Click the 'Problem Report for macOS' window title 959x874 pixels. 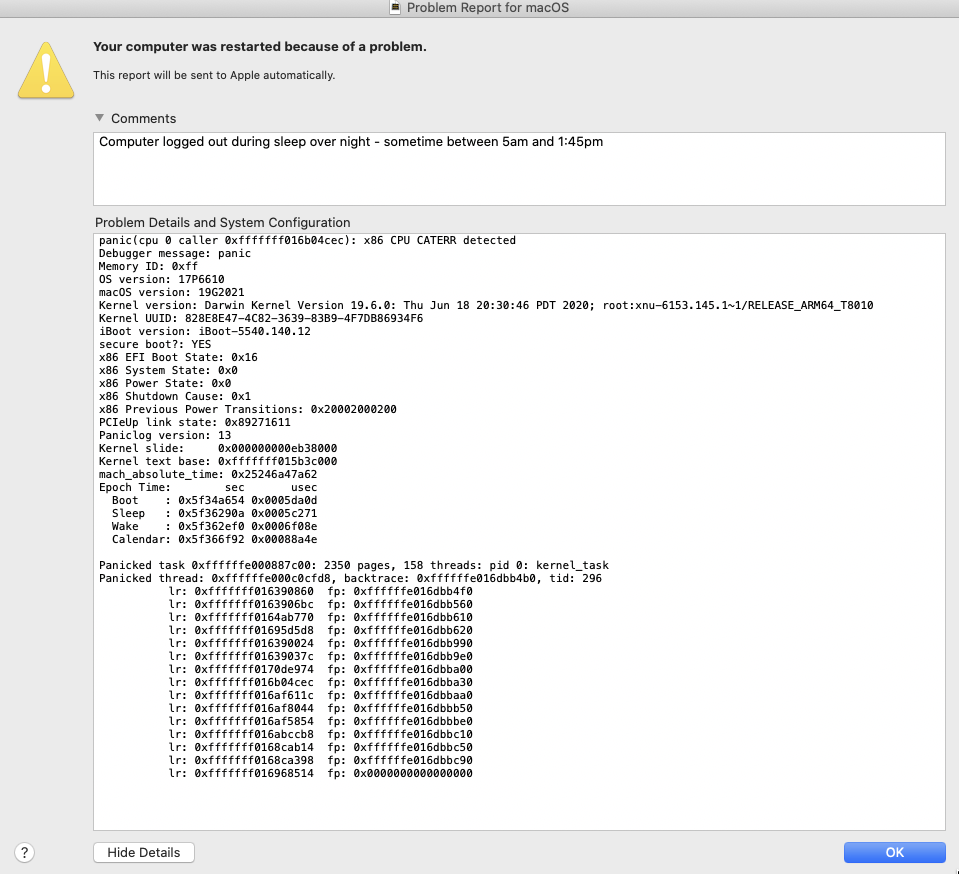488,7
